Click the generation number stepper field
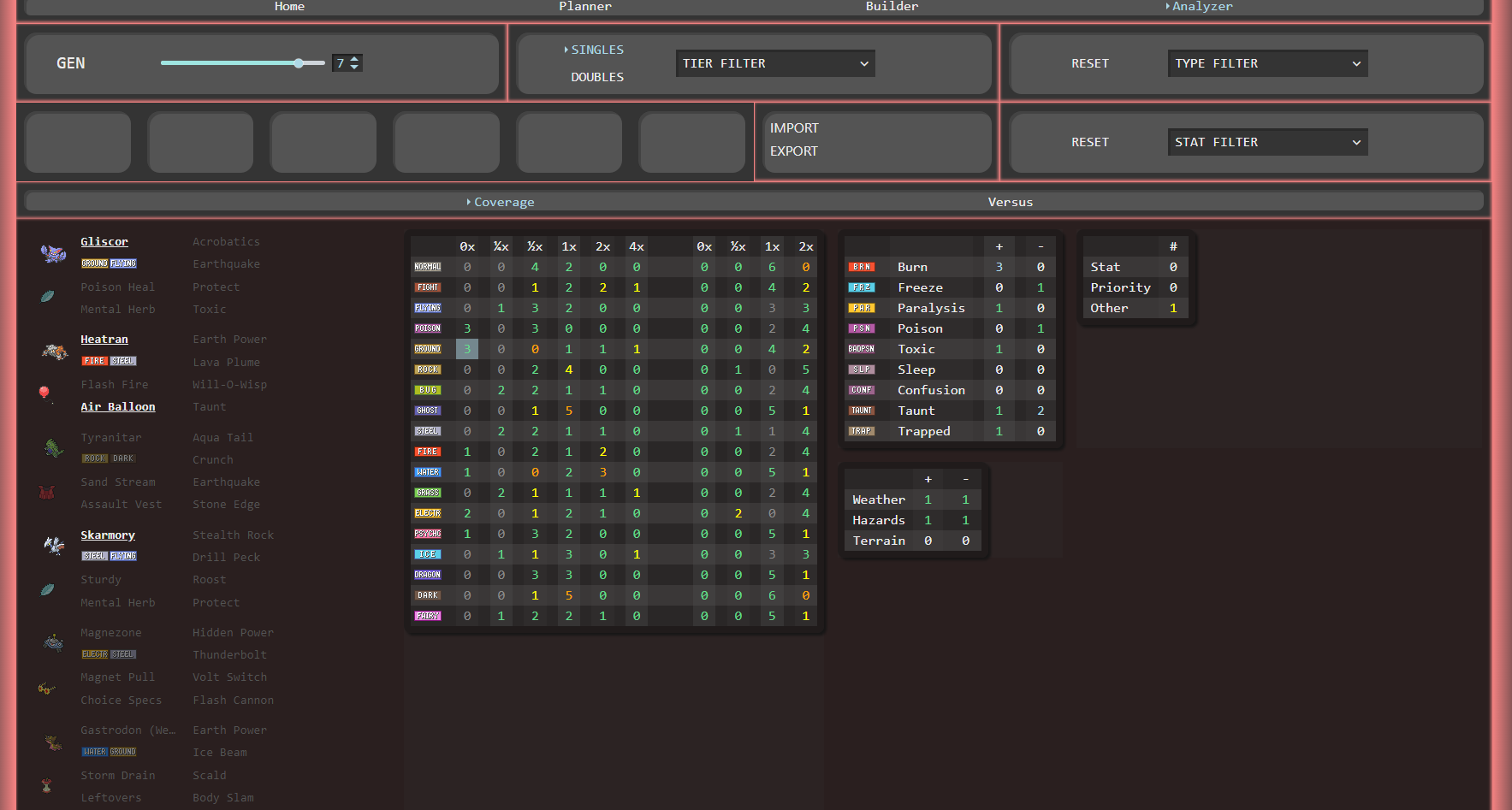Viewport: 1512px width, 810px height. click(x=347, y=63)
